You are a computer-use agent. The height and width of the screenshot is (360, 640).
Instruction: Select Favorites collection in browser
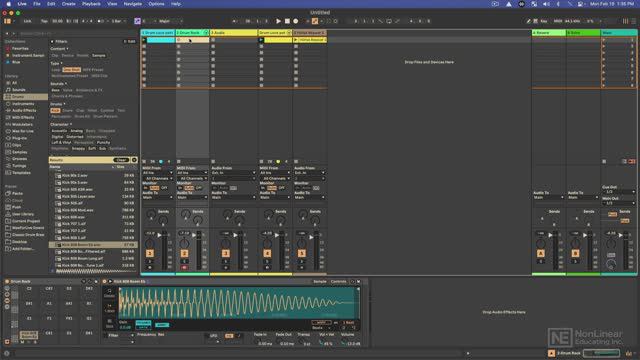click(x=20, y=49)
